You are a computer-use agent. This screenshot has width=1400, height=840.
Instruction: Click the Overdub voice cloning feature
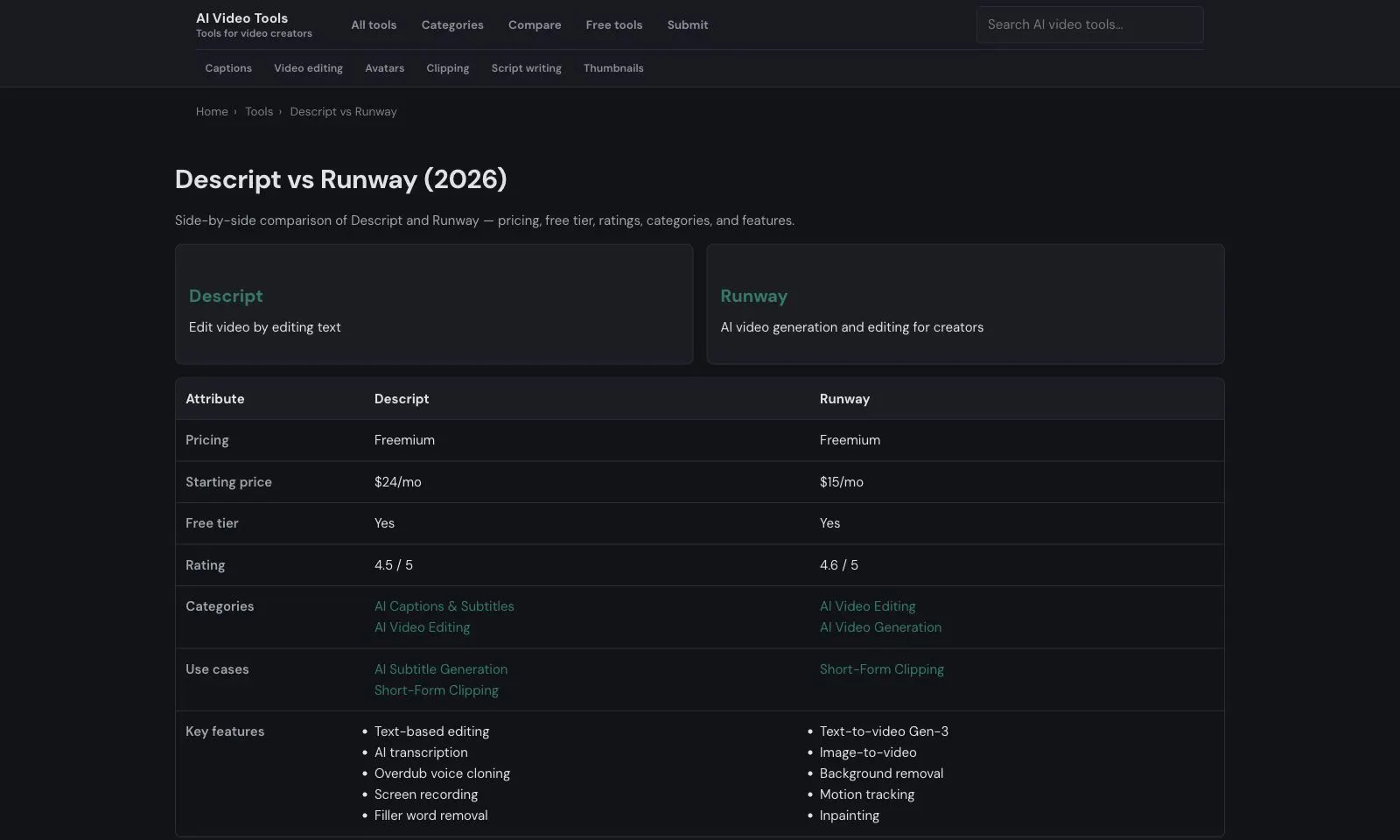pyautogui.click(x=442, y=773)
